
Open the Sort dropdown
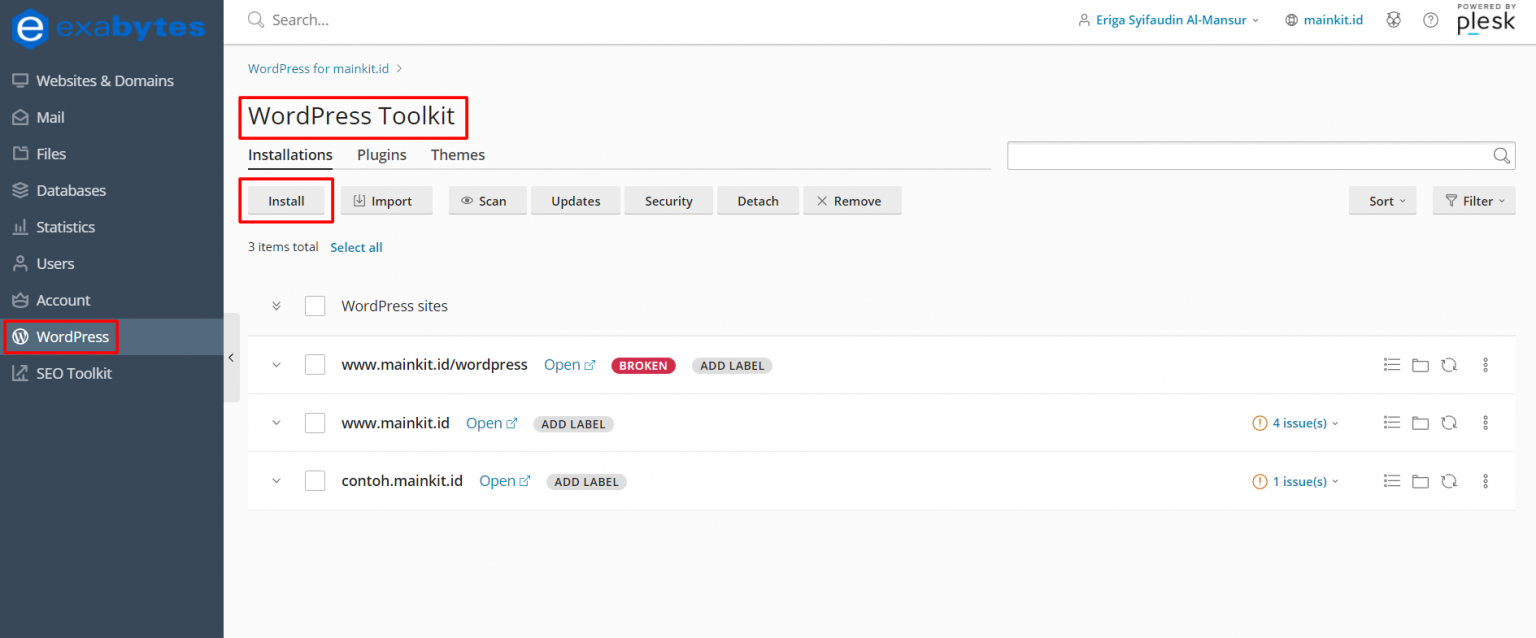point(1383,200)
